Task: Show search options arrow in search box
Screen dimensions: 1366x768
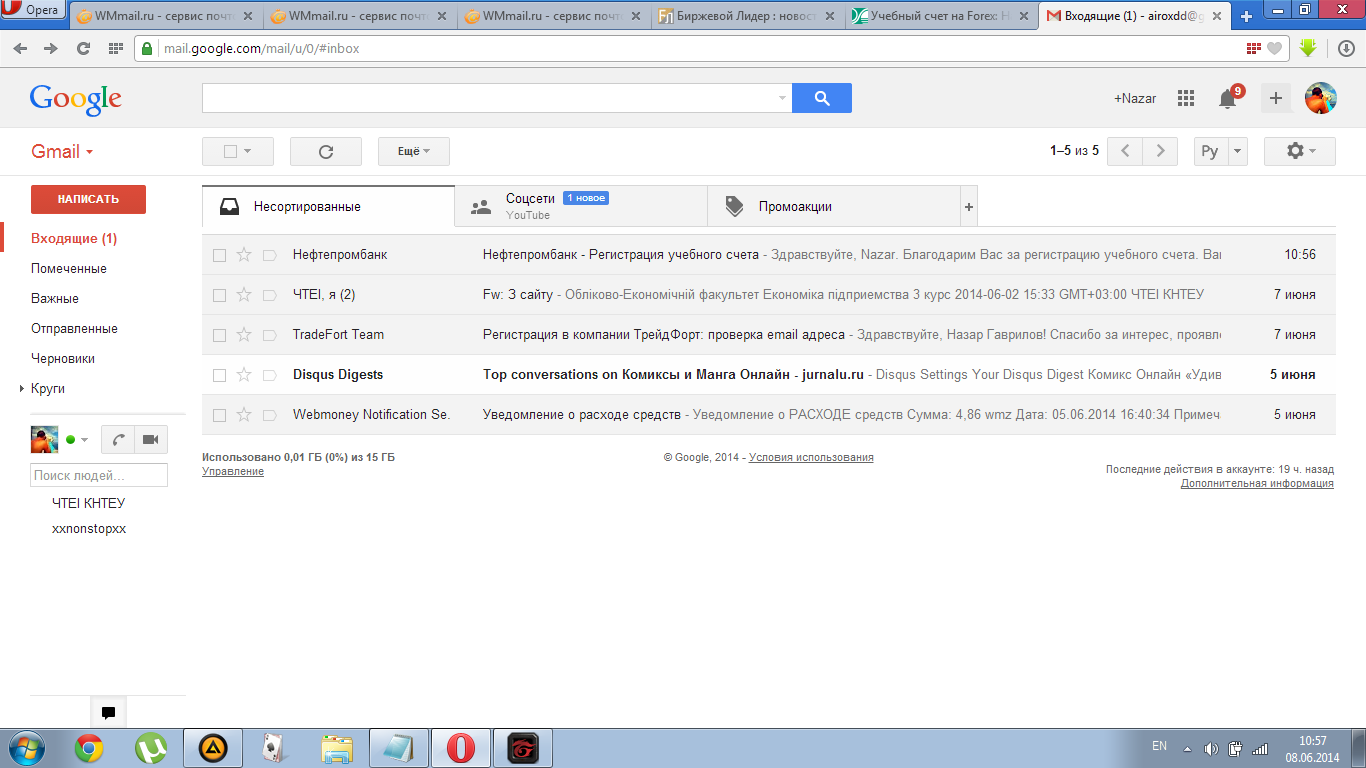Action: click(782, 98)
